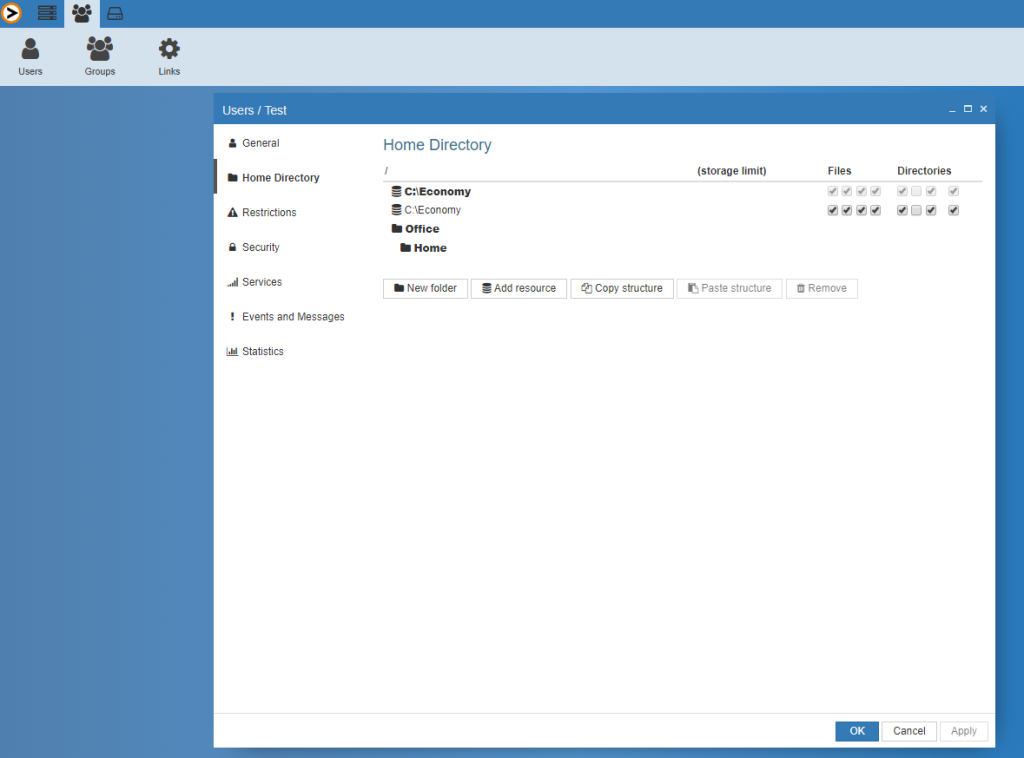
Task: Click the Copy structure button
Action: (x=622, y=288)
